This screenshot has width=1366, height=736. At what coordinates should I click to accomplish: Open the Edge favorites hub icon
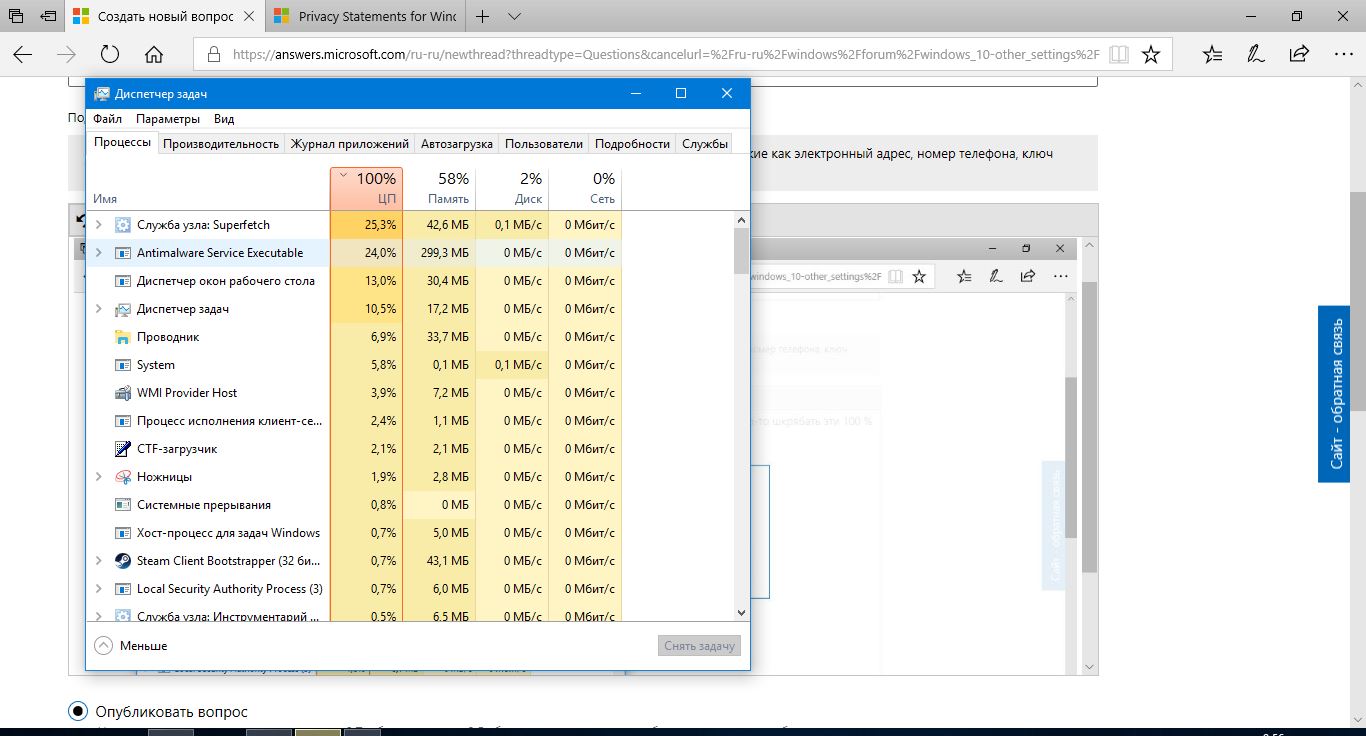click(x=1212, y=54)
